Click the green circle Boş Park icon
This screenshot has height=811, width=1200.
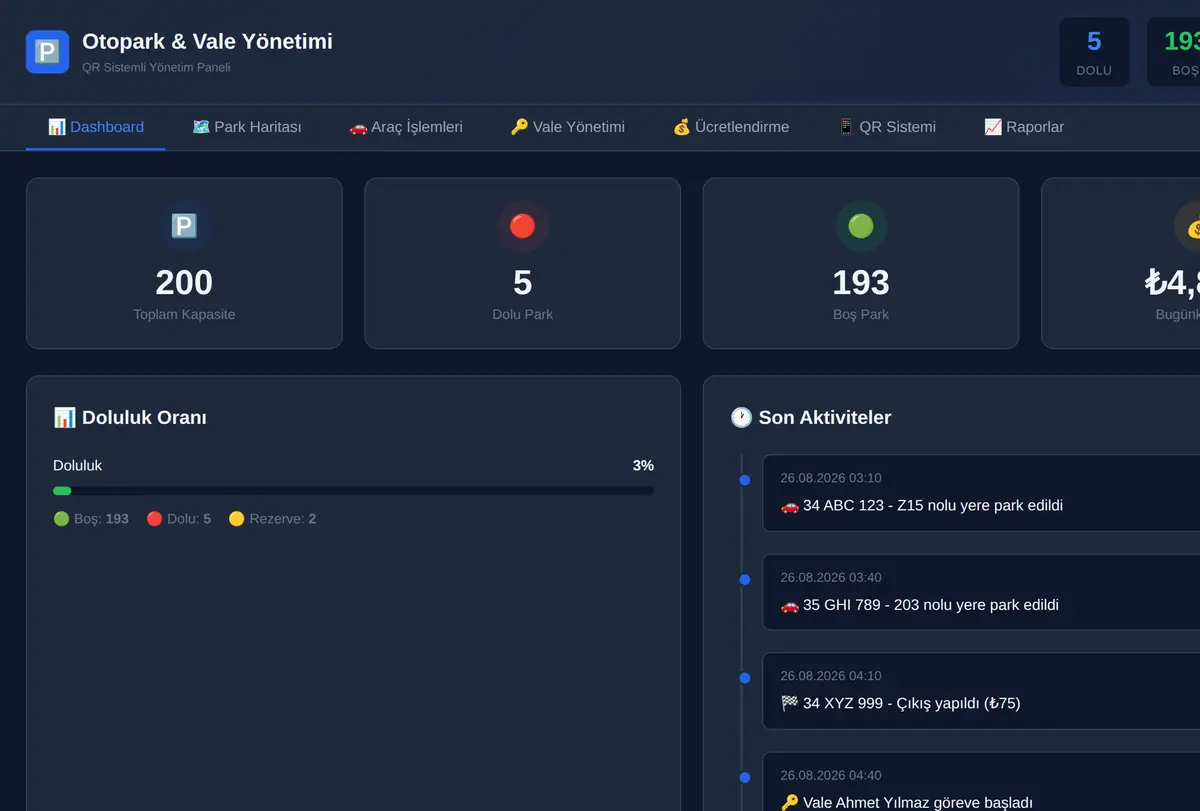861,226
